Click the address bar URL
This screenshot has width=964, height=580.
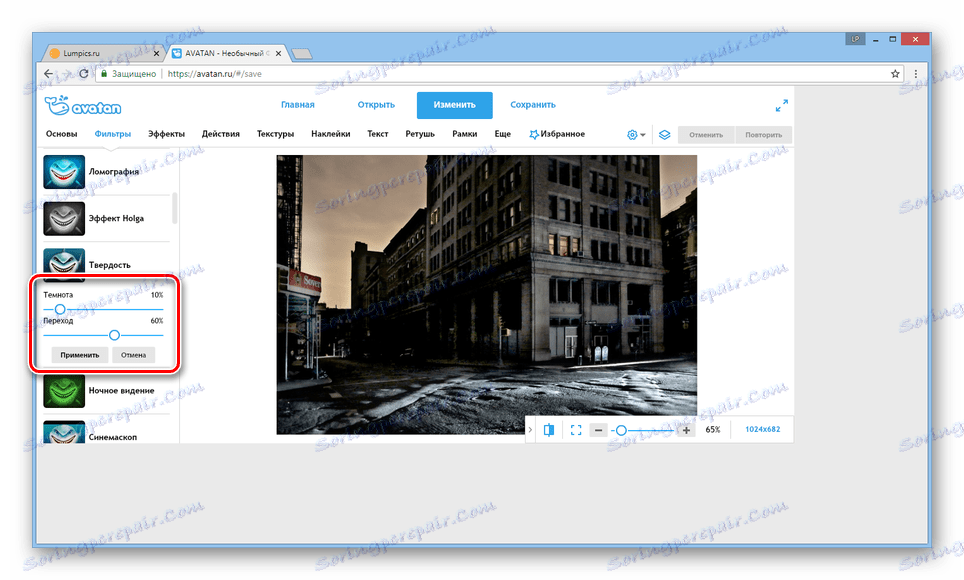(215, 74)
